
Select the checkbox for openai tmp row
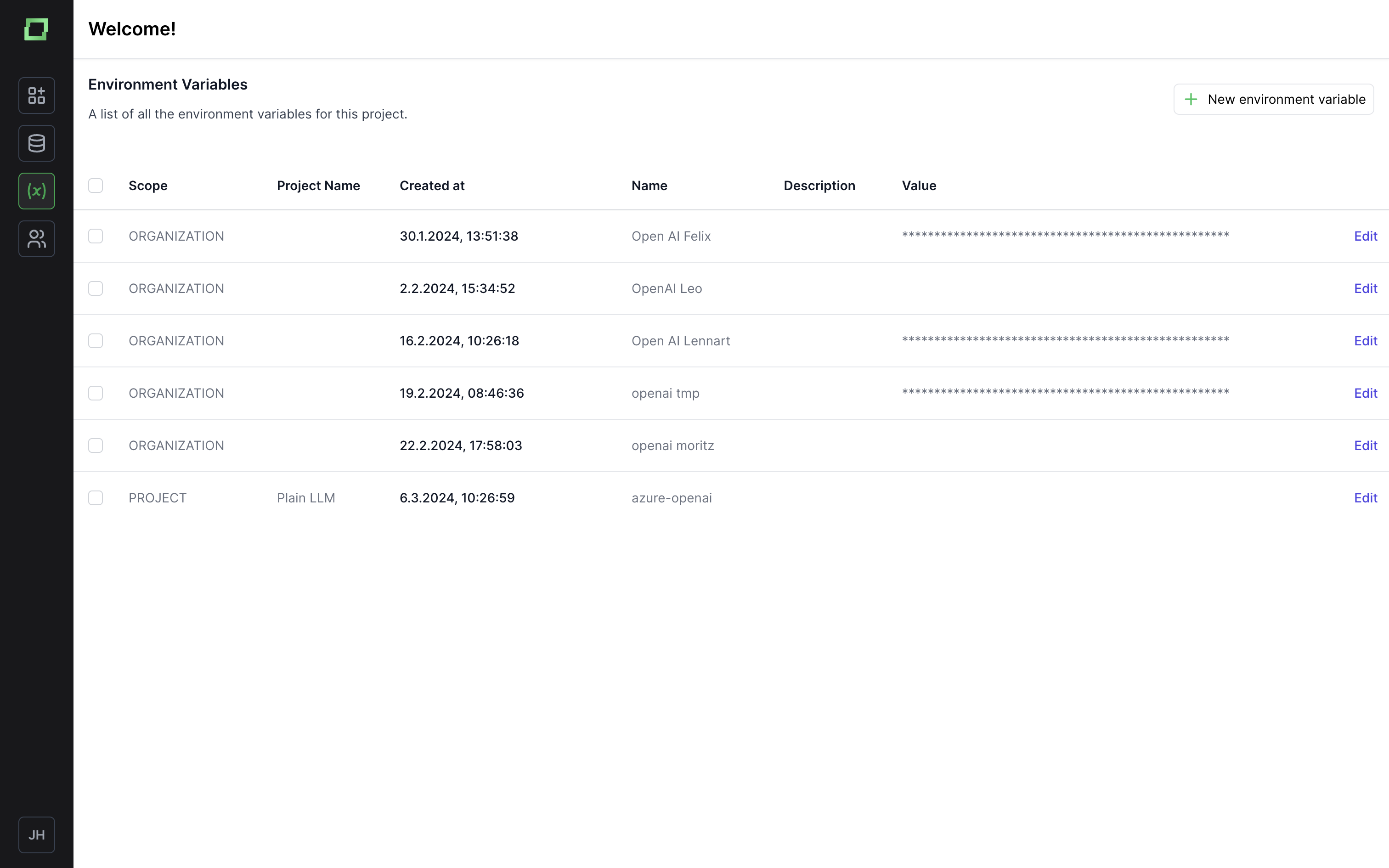click(95, 393)
